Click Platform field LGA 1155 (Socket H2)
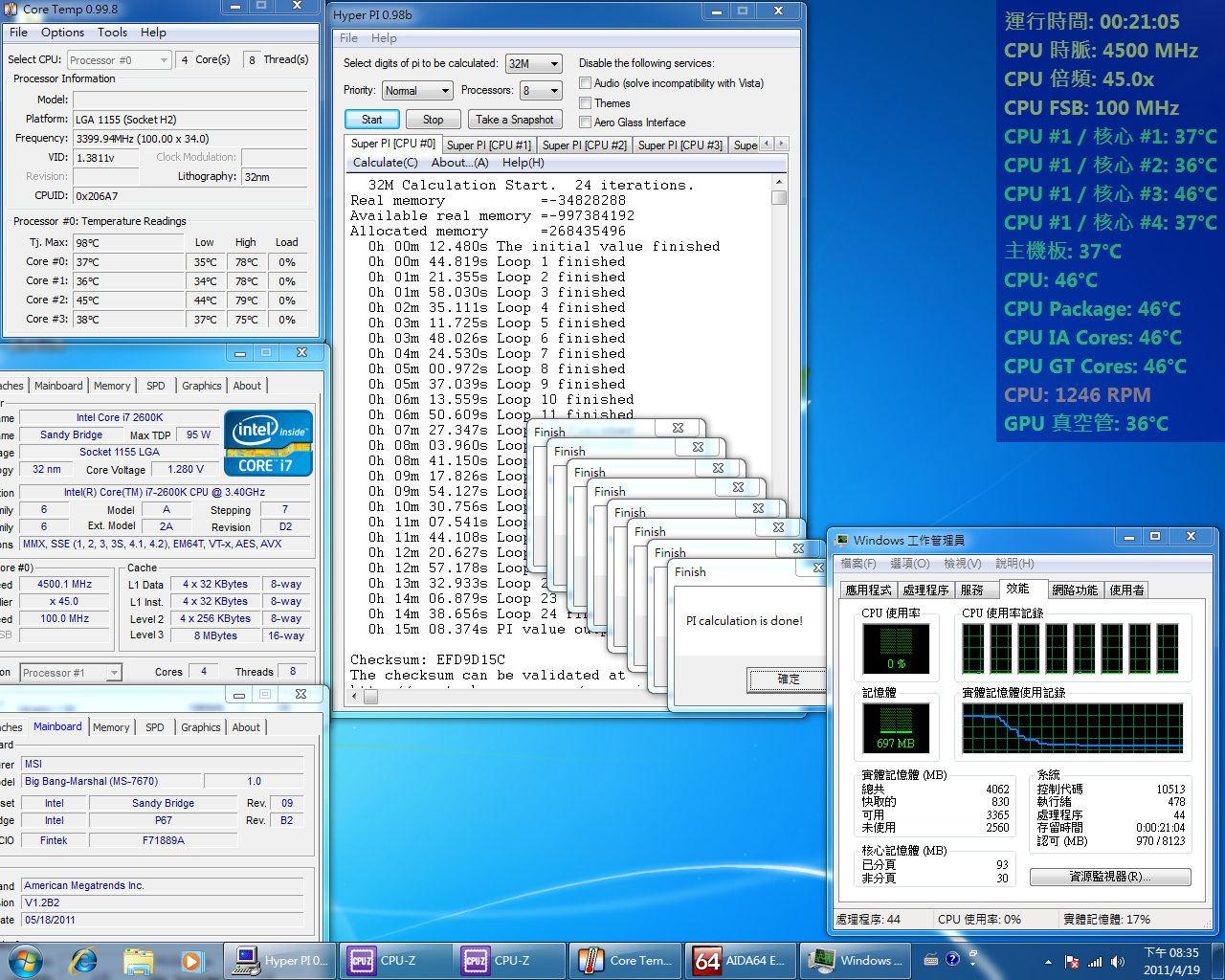 [190, 120]
